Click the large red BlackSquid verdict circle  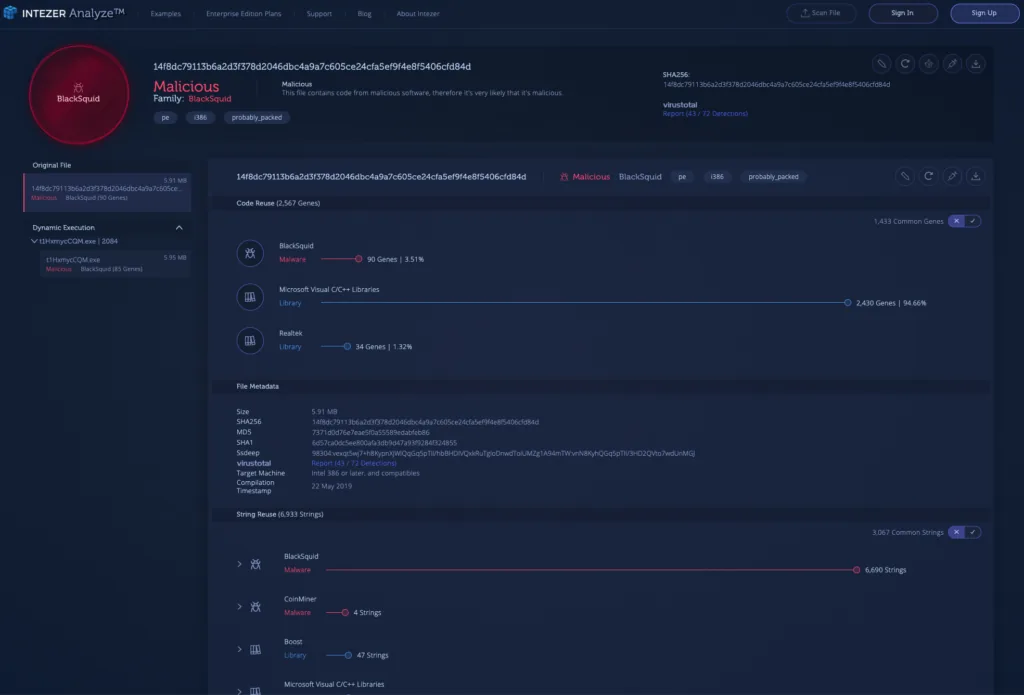(x=78, y=95)
